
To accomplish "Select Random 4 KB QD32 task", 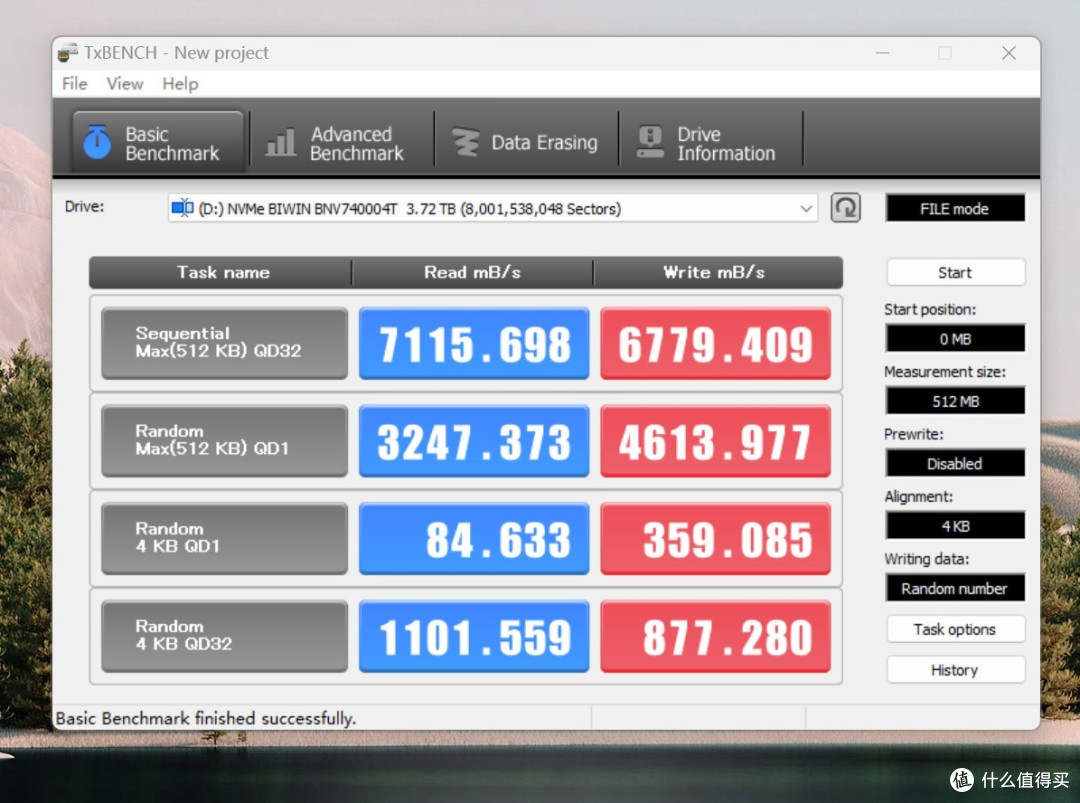I will tap(225, 636).
